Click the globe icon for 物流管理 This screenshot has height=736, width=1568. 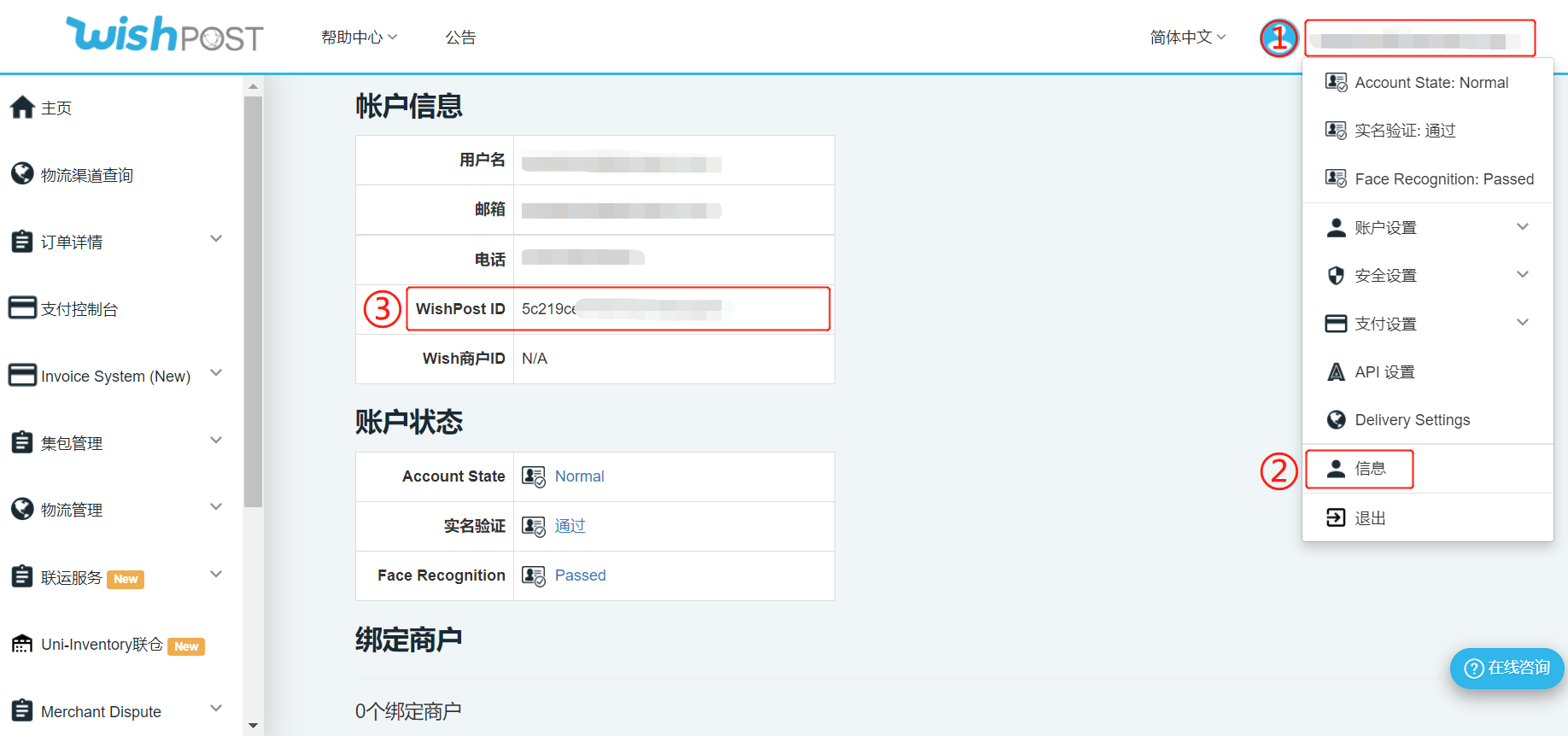coord(22,509)
